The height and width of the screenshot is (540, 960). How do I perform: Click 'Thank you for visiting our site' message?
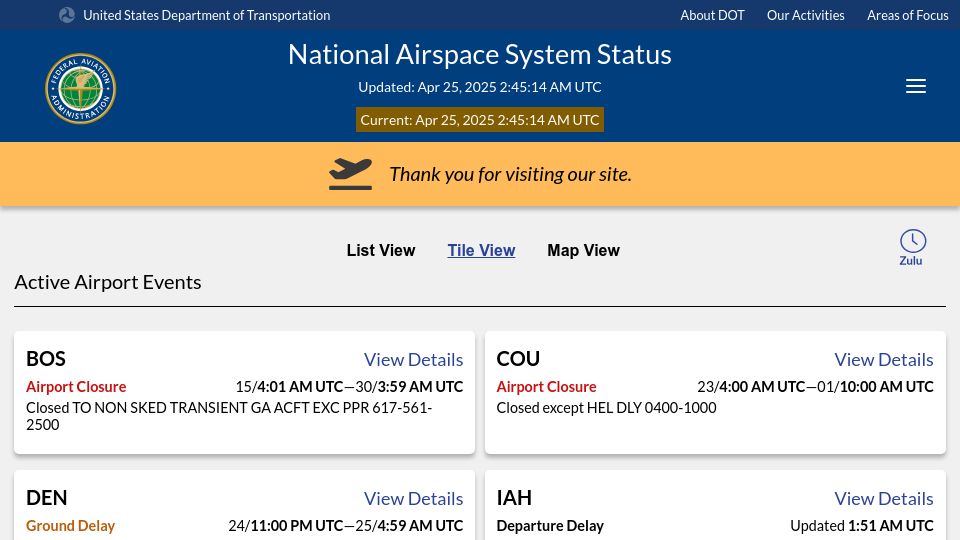click(510, 174)
